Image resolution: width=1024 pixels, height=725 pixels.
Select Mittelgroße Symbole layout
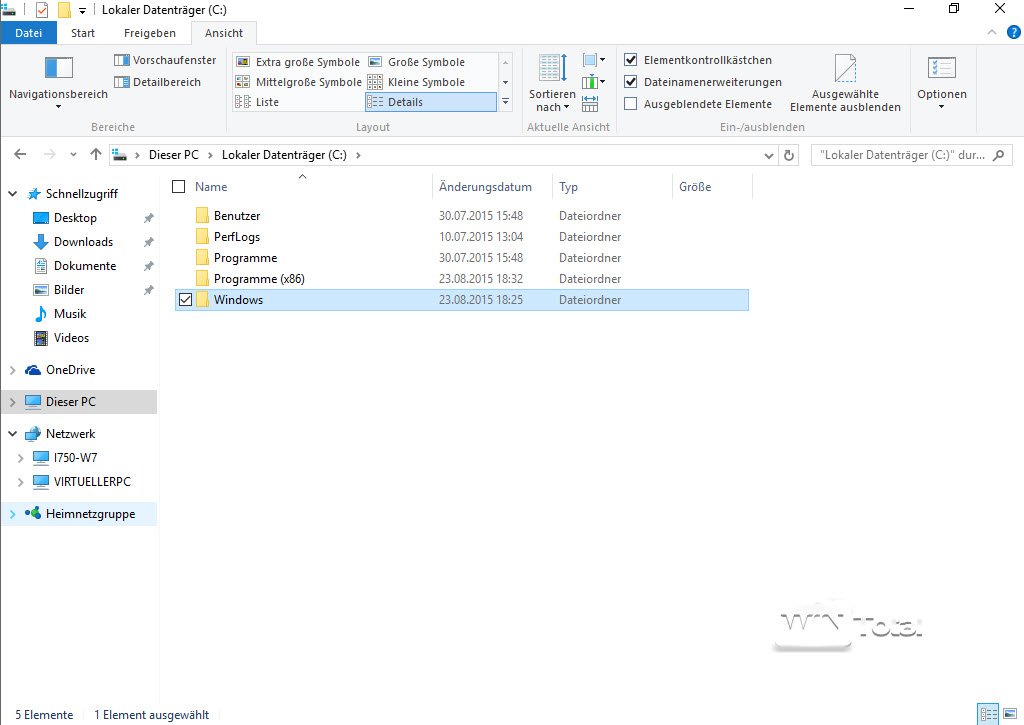[x=298, y=82]
